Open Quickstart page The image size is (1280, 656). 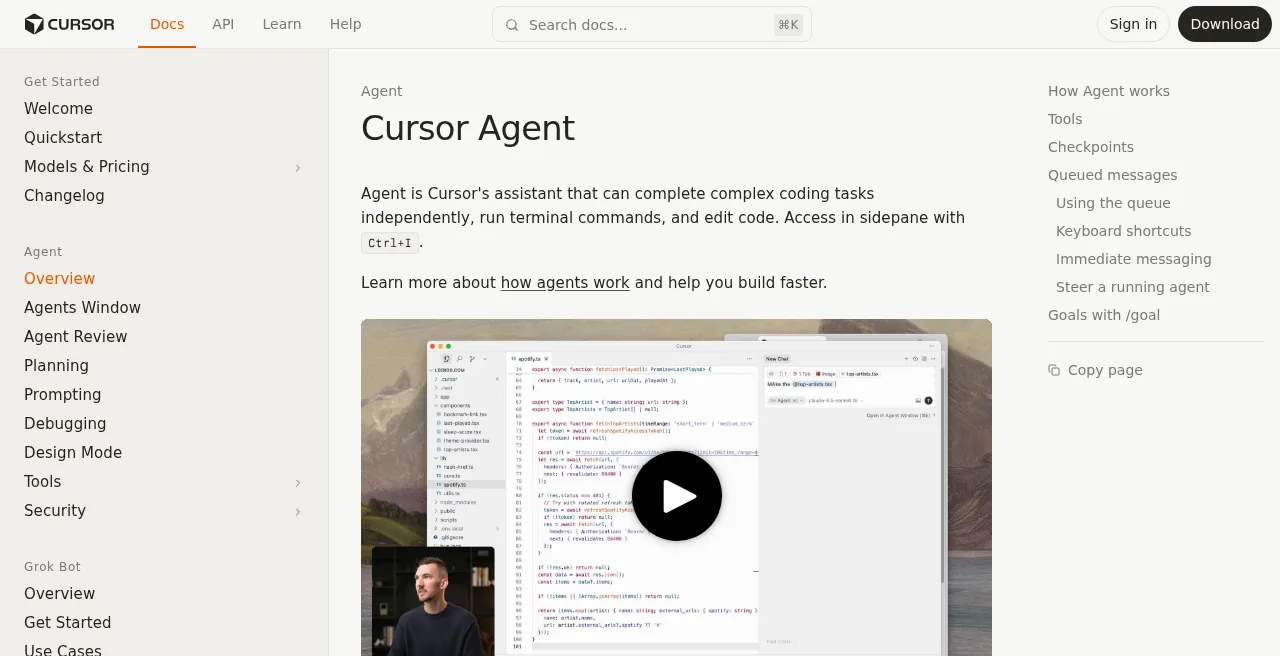pyautogui.click(x=63, y=138)
